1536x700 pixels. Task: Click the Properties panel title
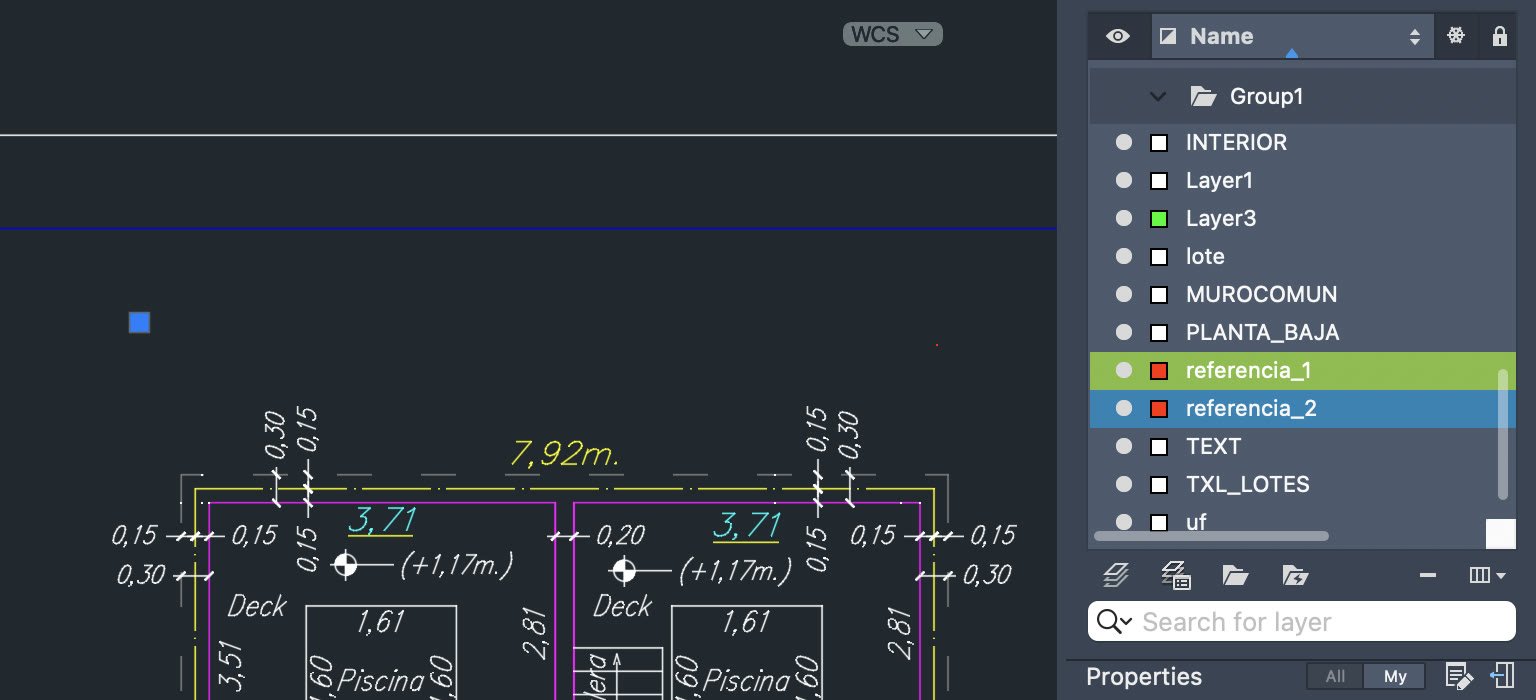coord(1144,677)
